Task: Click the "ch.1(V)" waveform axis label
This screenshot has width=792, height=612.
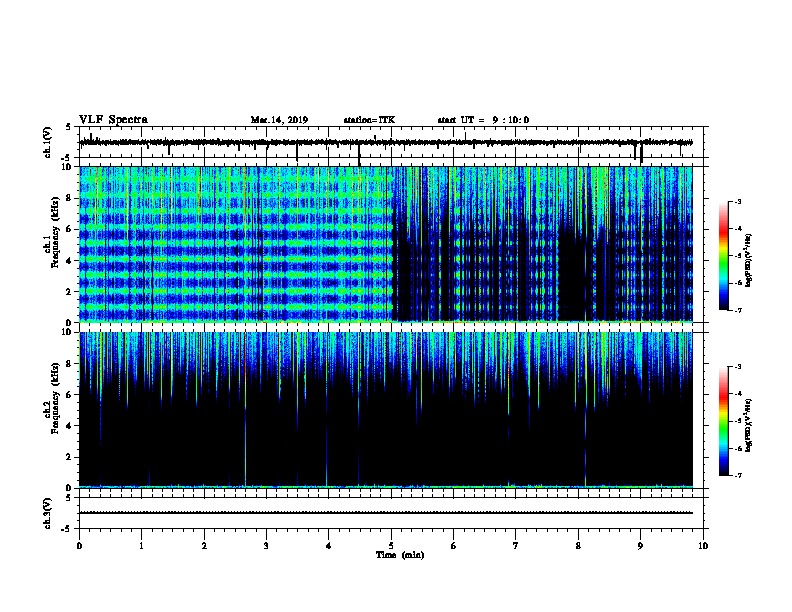Action: tap(47, 142)
